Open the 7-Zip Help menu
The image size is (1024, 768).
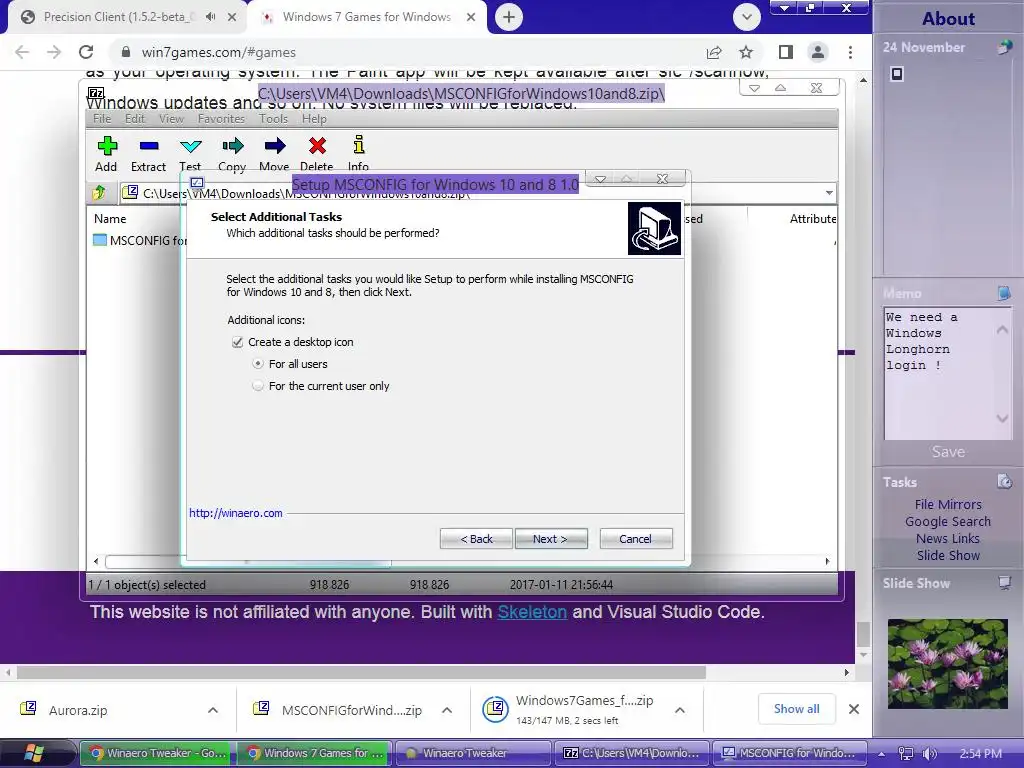coord(314,119)
